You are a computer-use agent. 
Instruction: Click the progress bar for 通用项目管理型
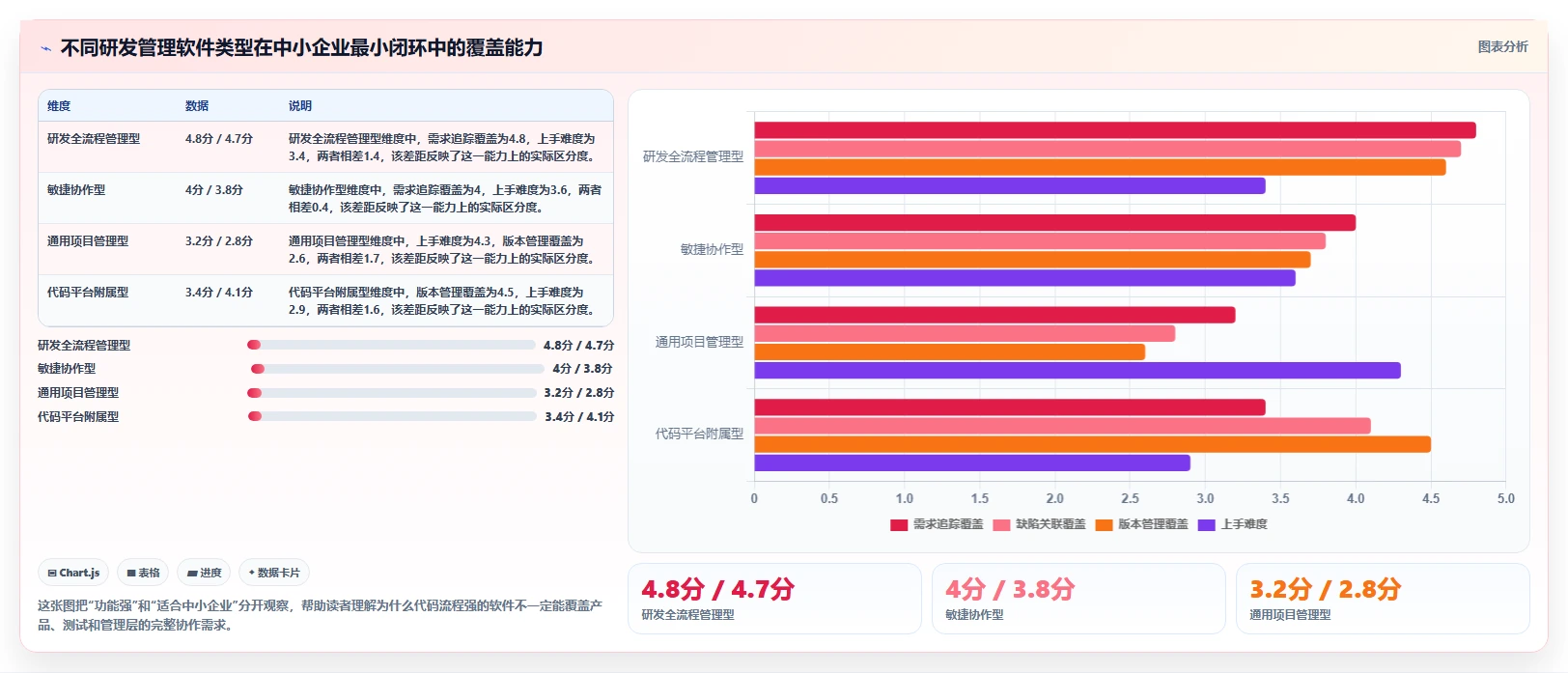click(x=392, y=393)
